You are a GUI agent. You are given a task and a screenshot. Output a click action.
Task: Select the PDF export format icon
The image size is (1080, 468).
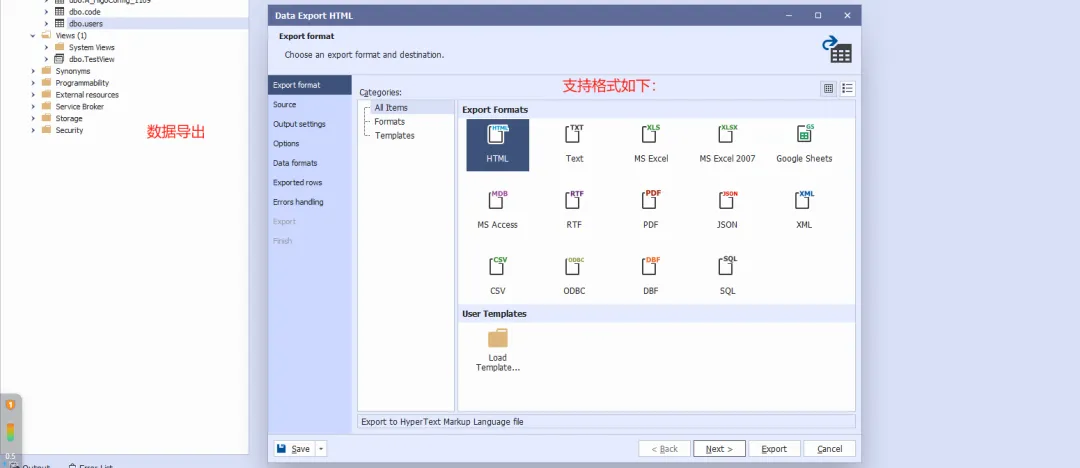pyautogui.click(x=651, y=200)
